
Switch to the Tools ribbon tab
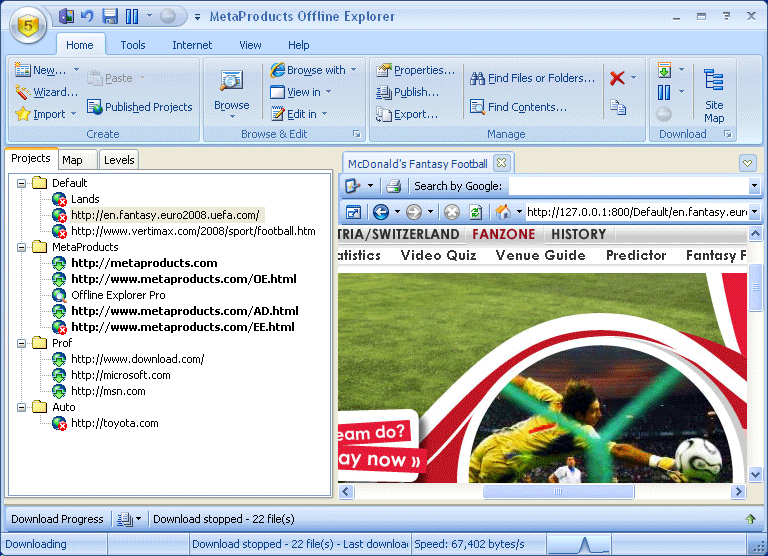click(133, 45)
